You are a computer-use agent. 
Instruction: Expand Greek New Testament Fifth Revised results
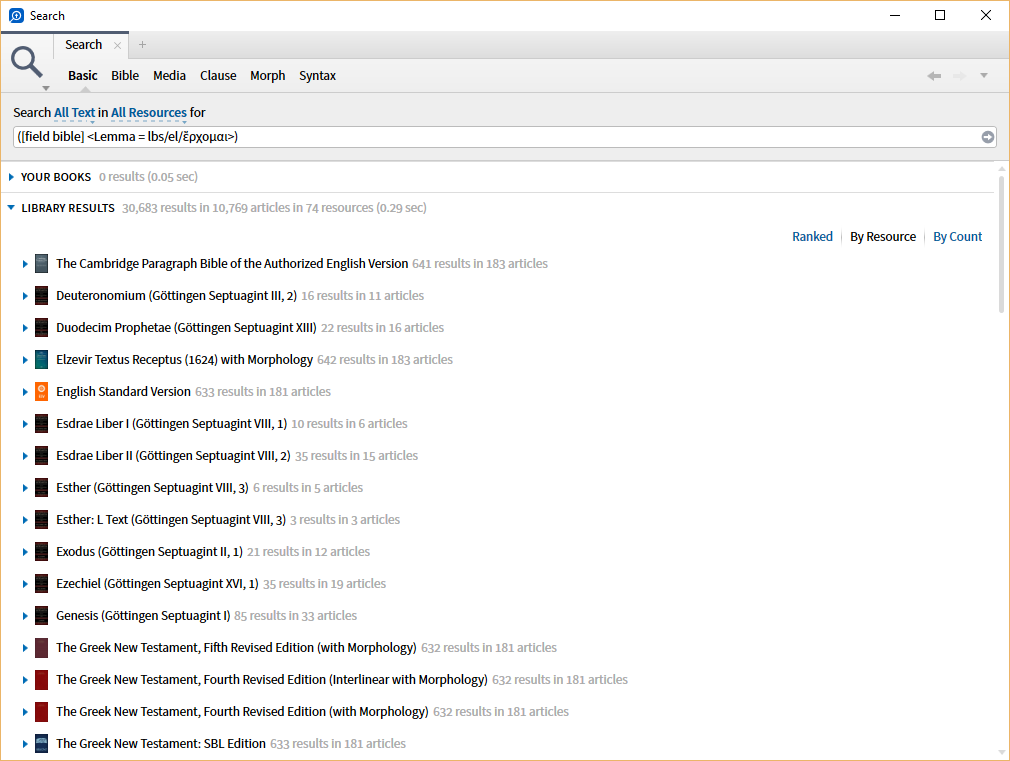point(24,648)
